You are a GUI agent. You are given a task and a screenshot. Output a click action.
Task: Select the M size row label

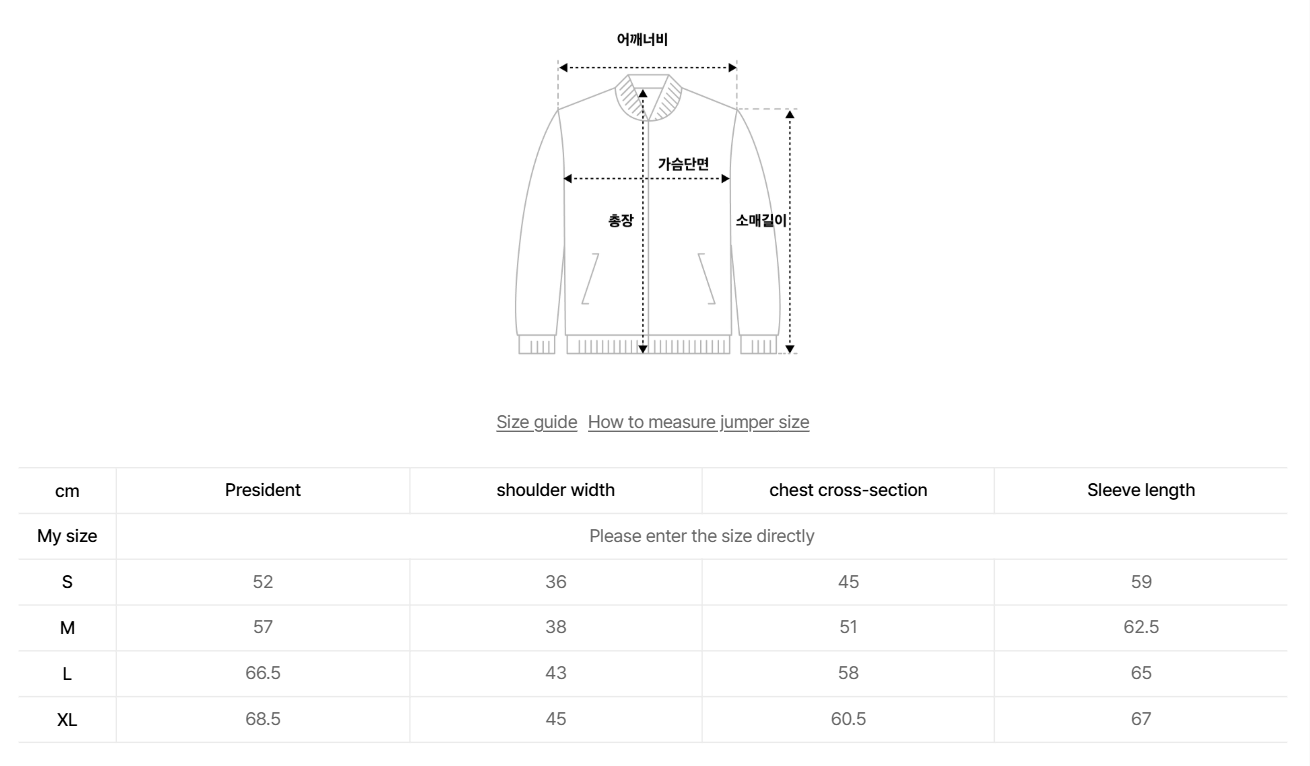point(67,628)
